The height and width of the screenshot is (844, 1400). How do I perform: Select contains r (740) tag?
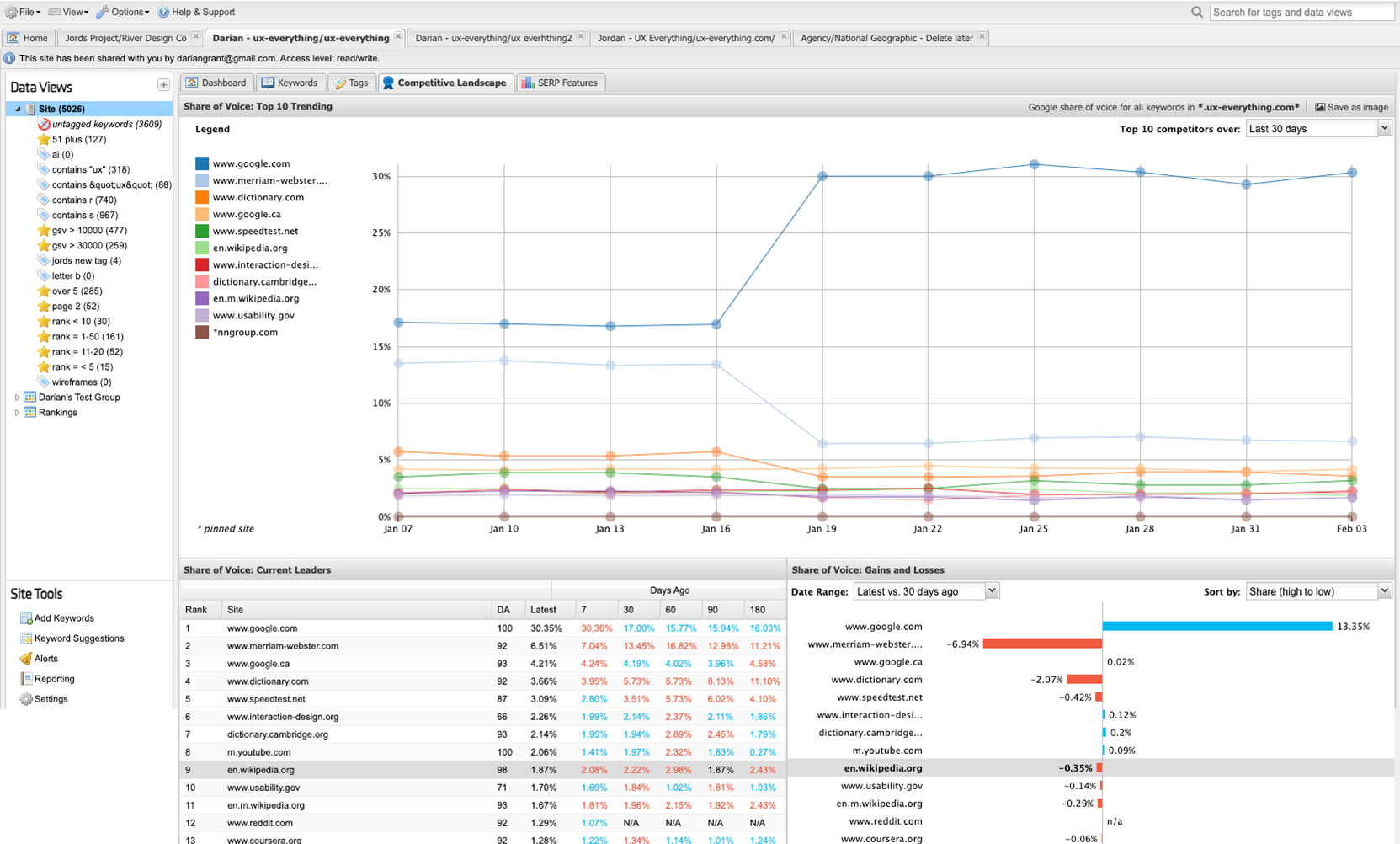coord(84,200)
